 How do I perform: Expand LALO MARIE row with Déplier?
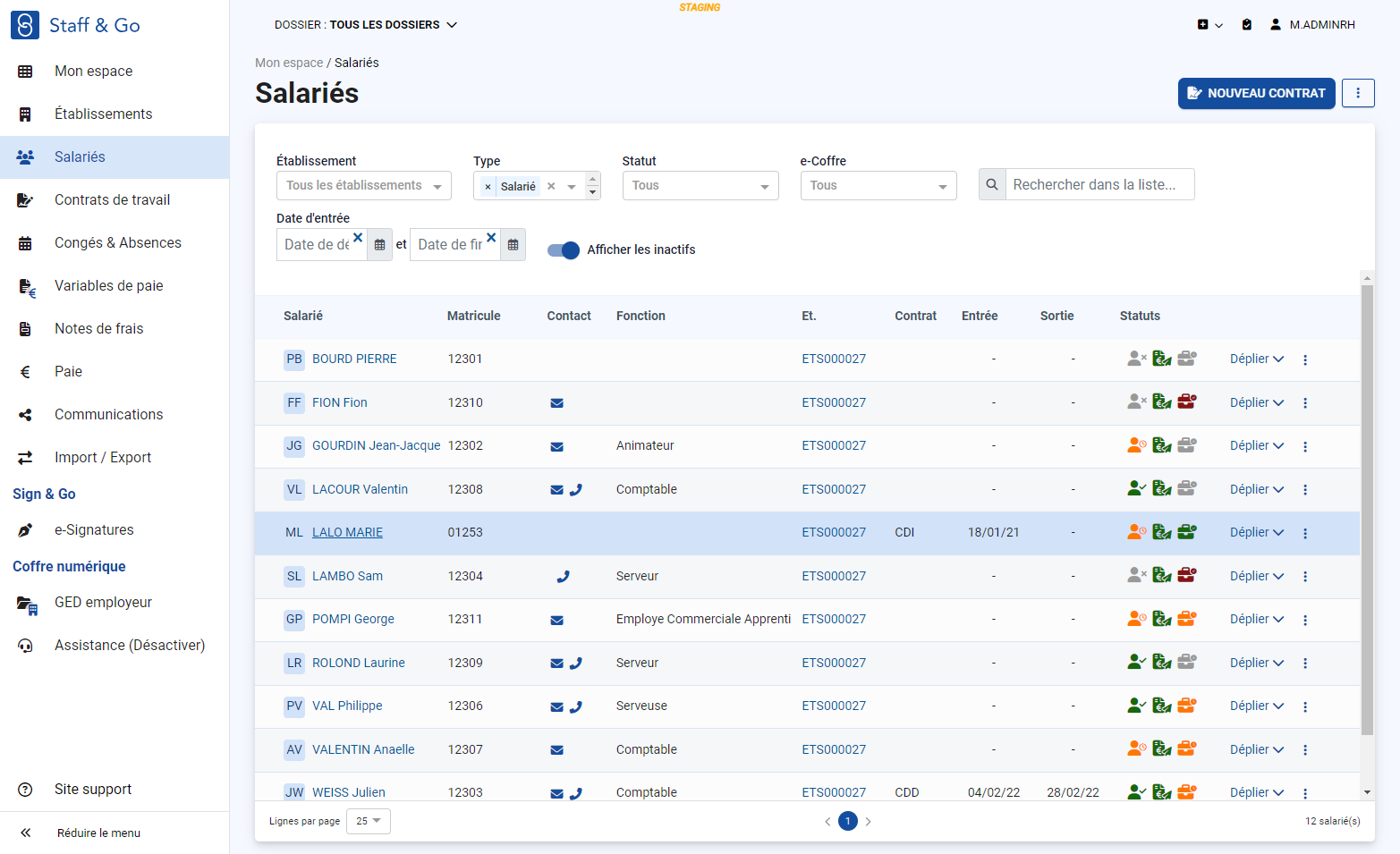[x=1256, y=533]
